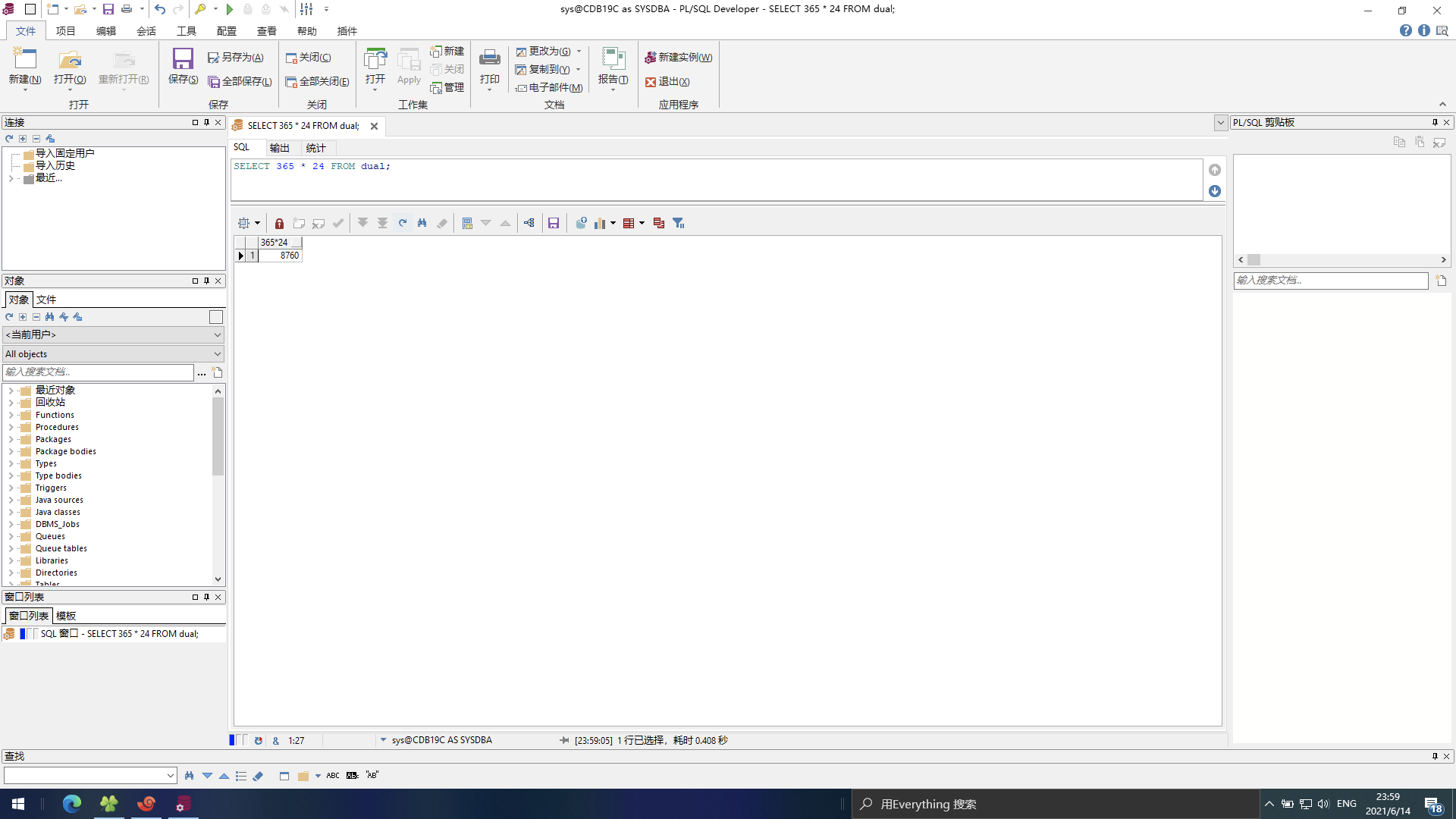The image size is (1456, 819).
Task: Tick the empty checkbox in Objects toolbar
Action: click(x=216, y=317)
